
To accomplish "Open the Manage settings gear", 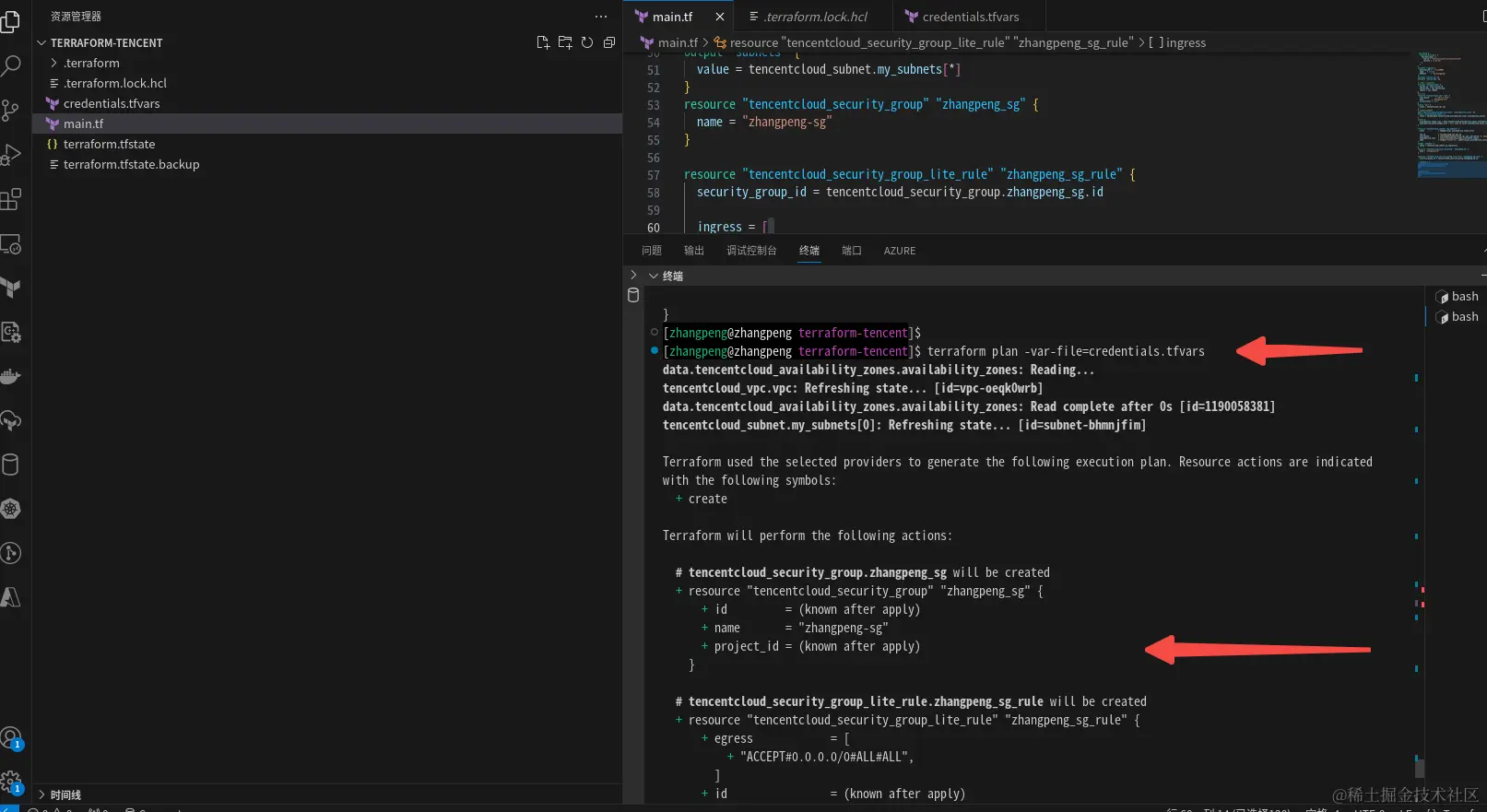I will (x=10, y=783).
